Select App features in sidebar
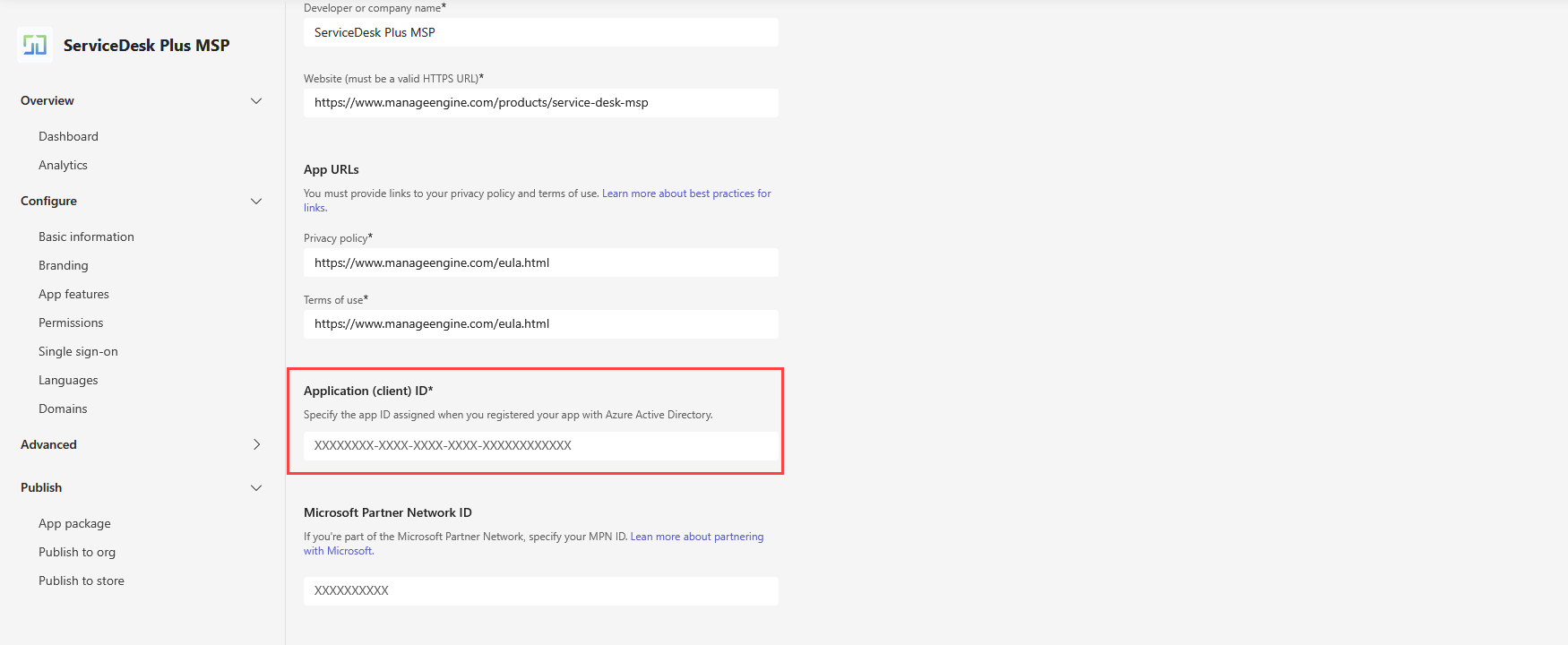Viewport: 1568px width, 645px height. click(73, 294)
